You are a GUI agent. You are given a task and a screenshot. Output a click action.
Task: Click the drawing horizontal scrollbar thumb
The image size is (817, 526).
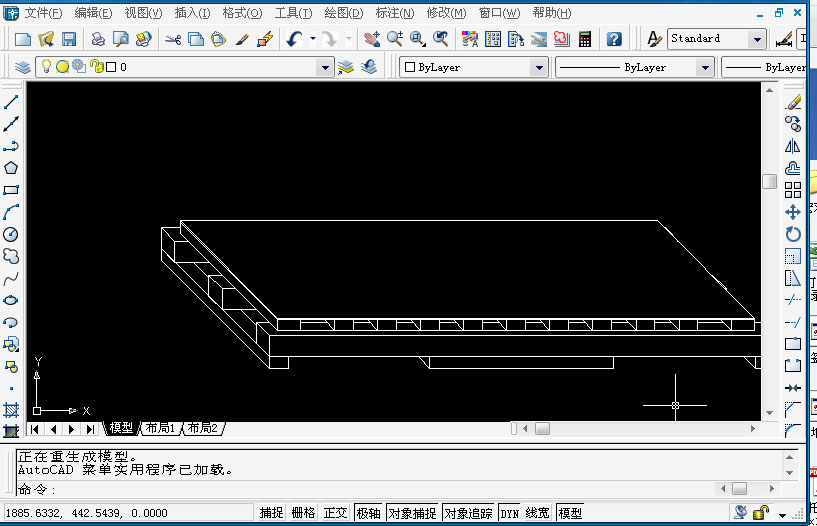tap(542, 429)
